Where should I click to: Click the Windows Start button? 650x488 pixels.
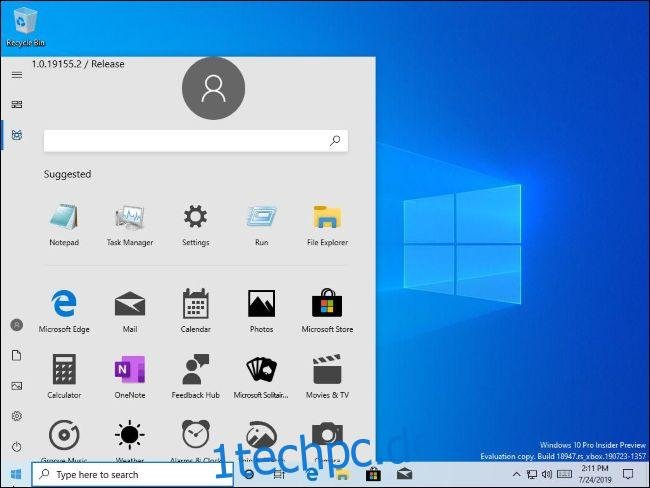pyautogui.click(x=16, y=474)
